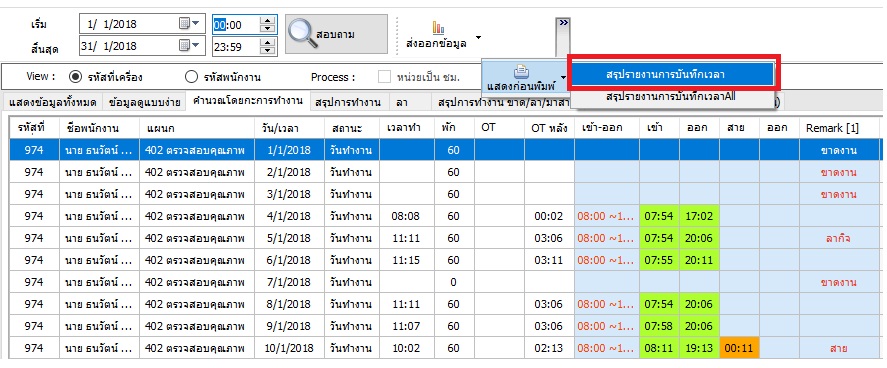Choose สรุปรายงานการบันทึกเวลา menu item
The image size is (887, 368).
coord(673,73)
